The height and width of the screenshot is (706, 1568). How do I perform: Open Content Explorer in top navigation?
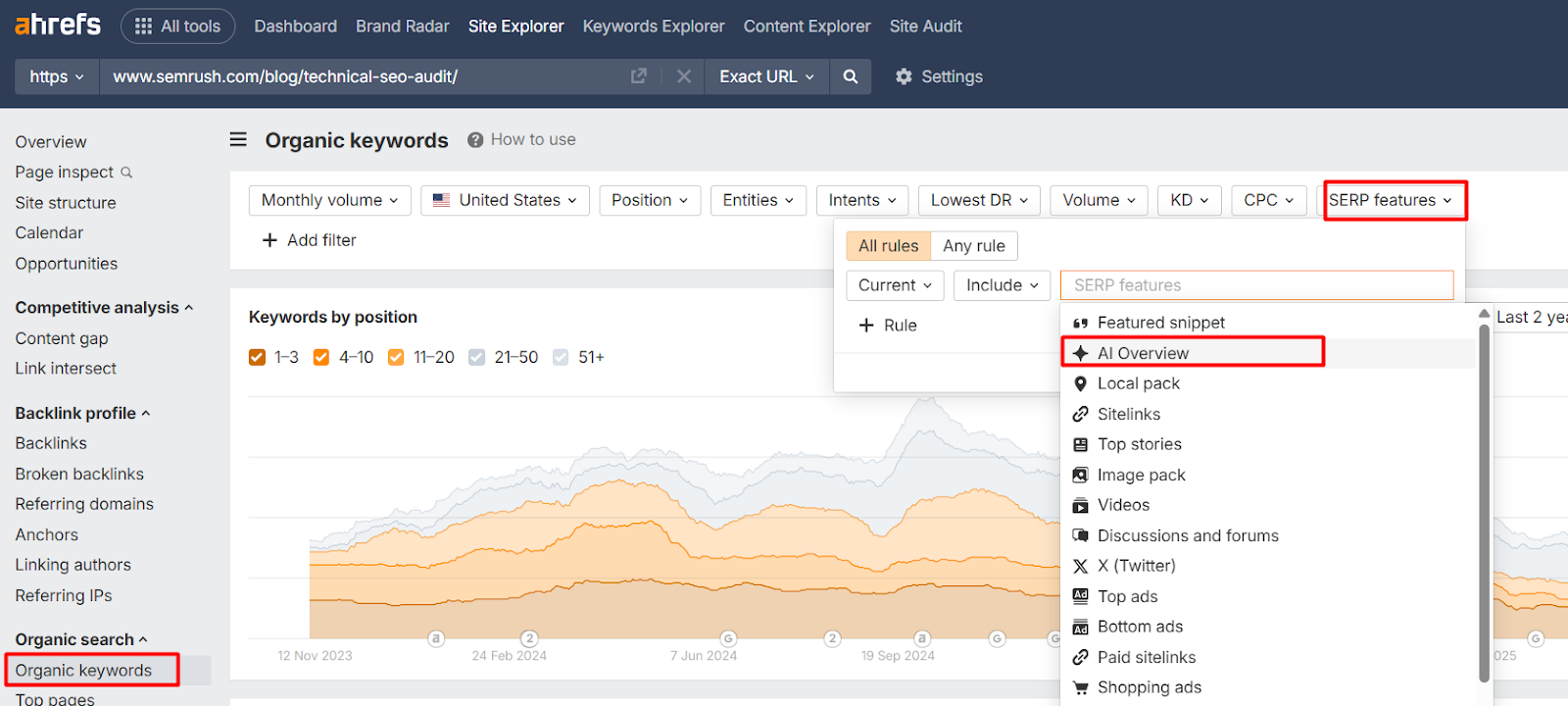[807, 26]
